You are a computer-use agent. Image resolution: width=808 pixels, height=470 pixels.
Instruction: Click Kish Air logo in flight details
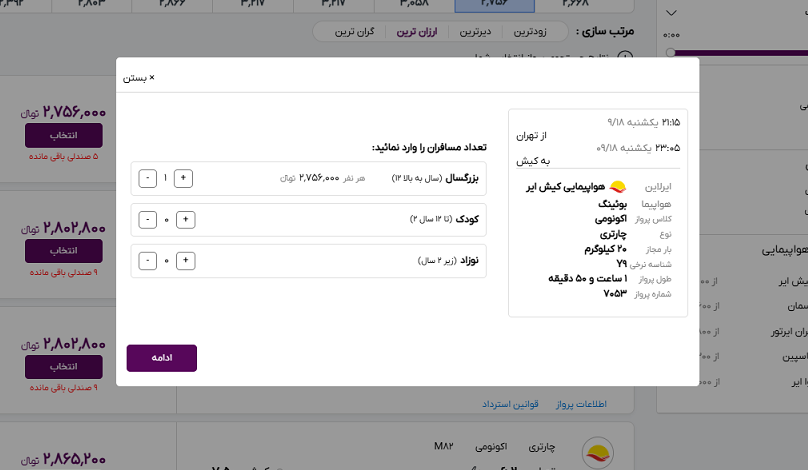(617, 187)
